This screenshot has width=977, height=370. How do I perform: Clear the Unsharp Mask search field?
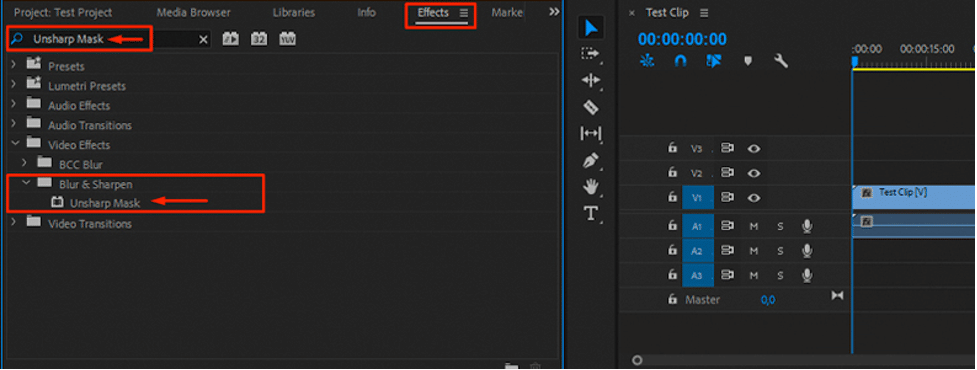(203, 39)
